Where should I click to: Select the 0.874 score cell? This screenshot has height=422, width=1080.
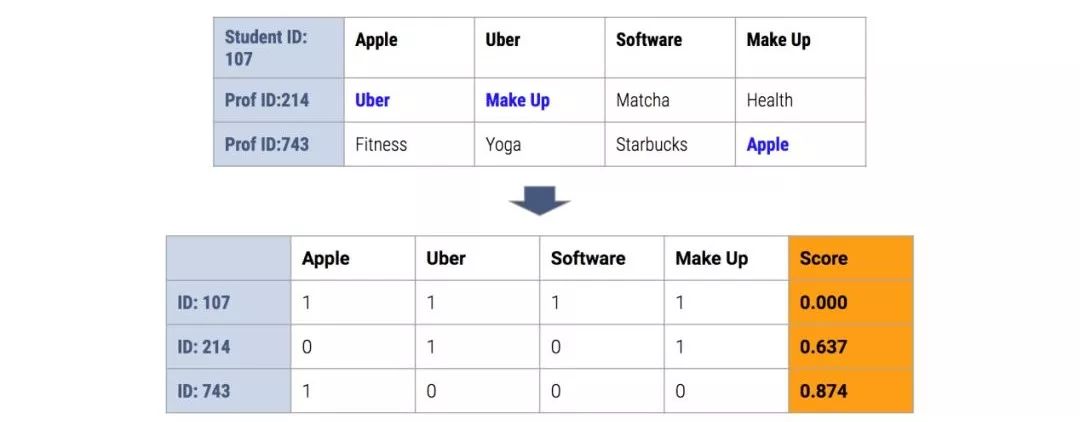pos(823,391)
